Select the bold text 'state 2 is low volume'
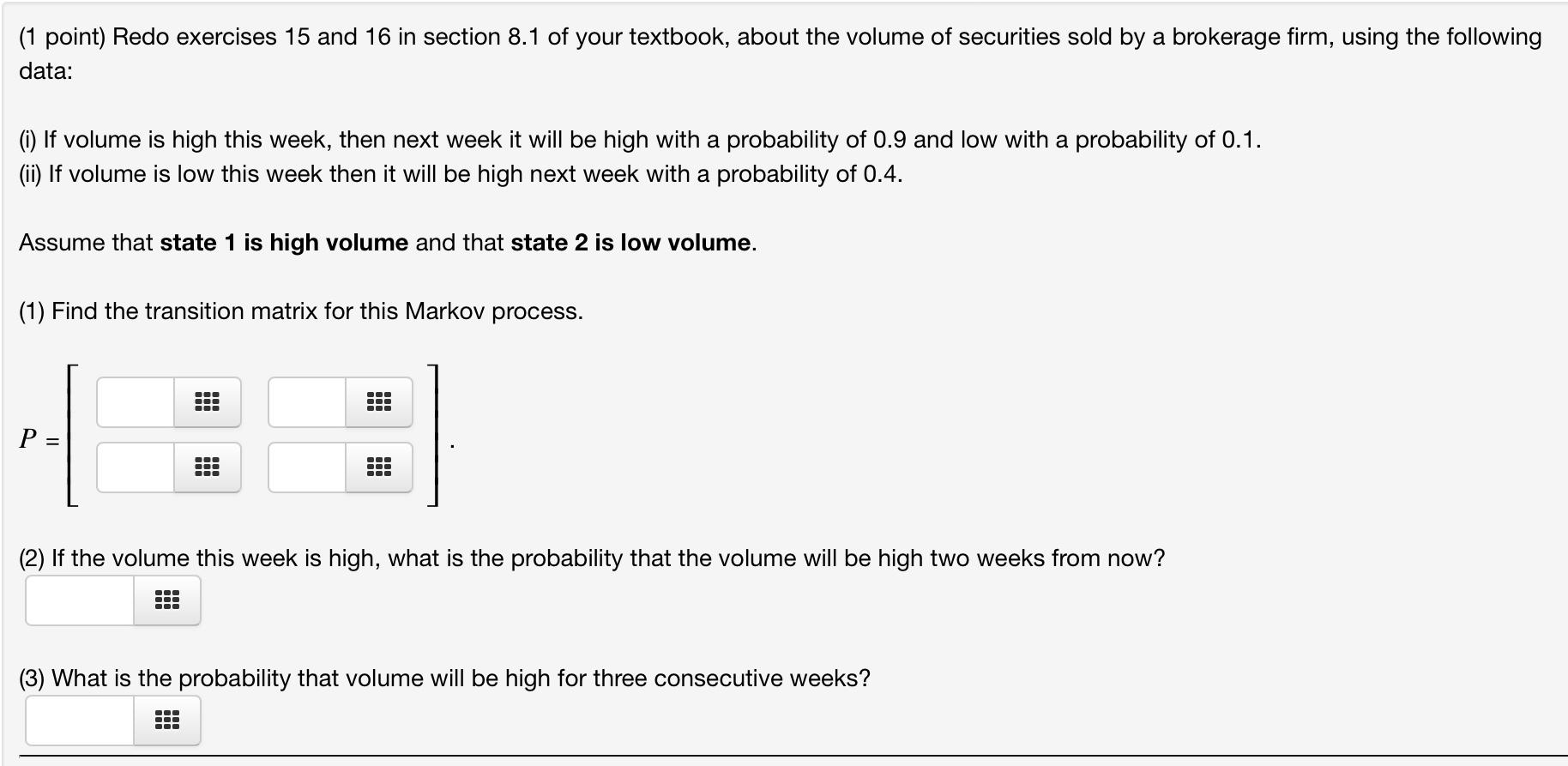Viewport: 1568px width, 766px height. [630, 243]
